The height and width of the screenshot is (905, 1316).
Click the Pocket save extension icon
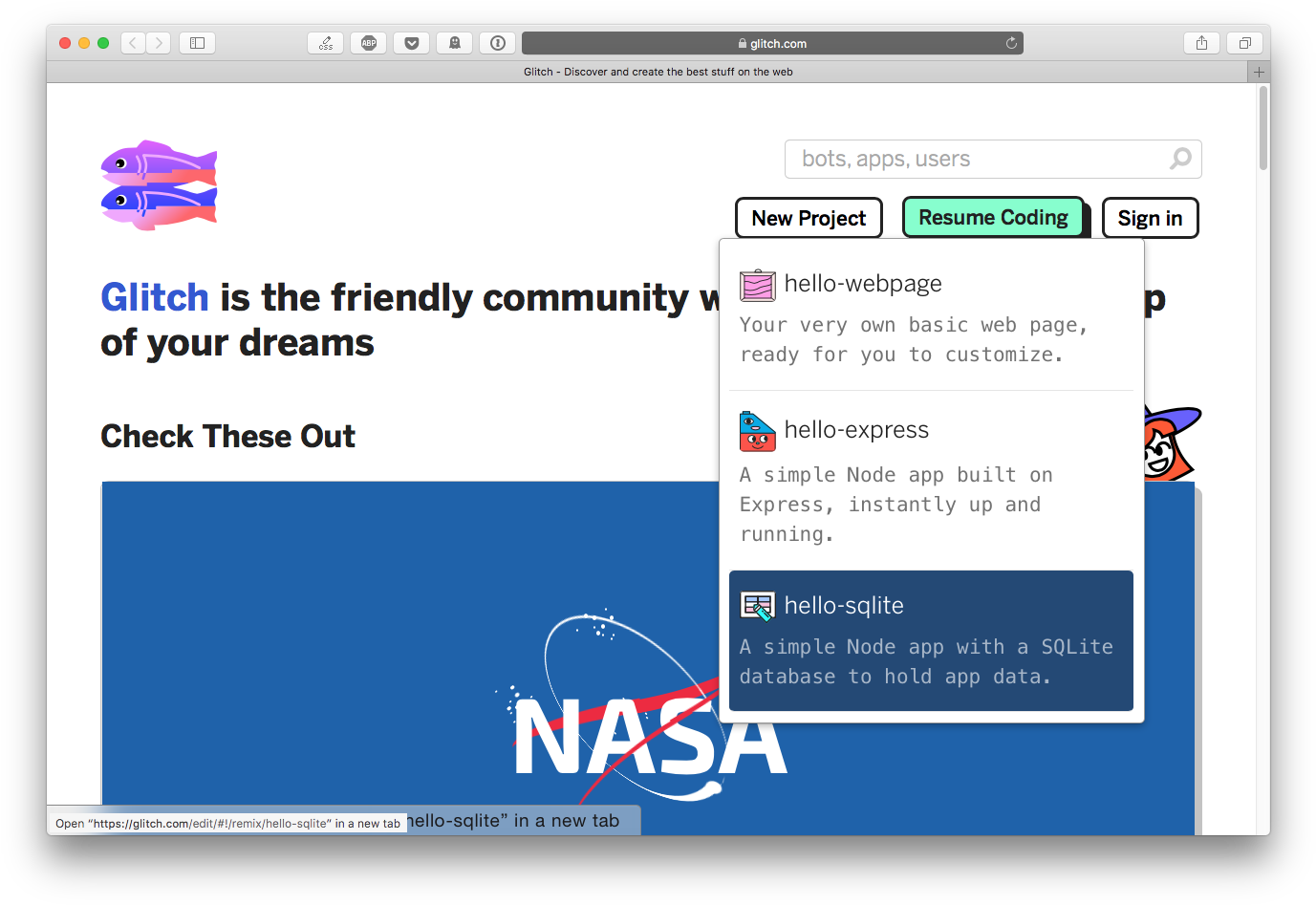pyautogui.click(x=412, y=43)
